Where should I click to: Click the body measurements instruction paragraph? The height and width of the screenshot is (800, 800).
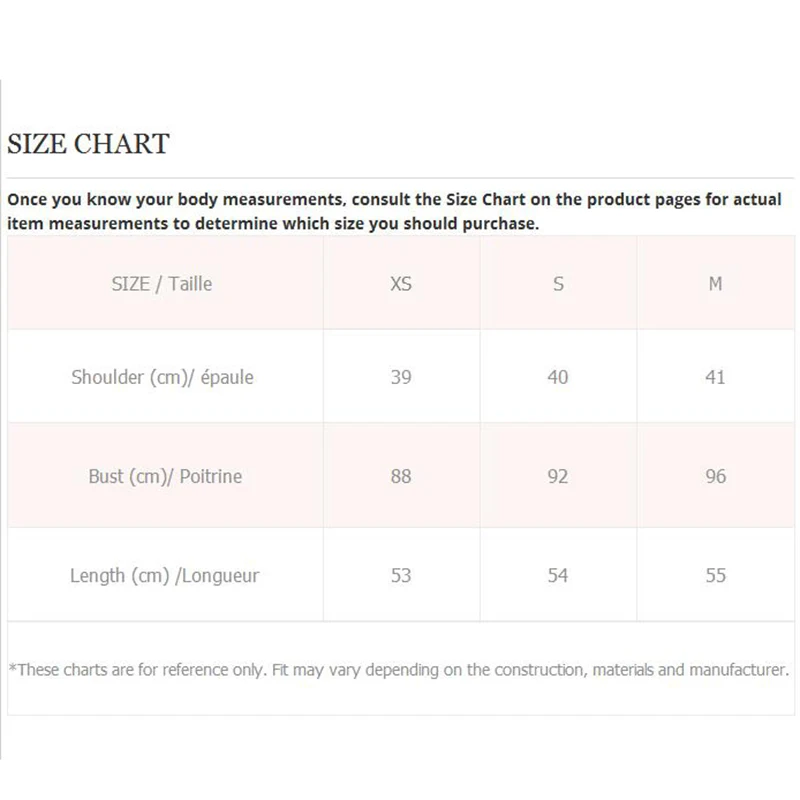394,211
